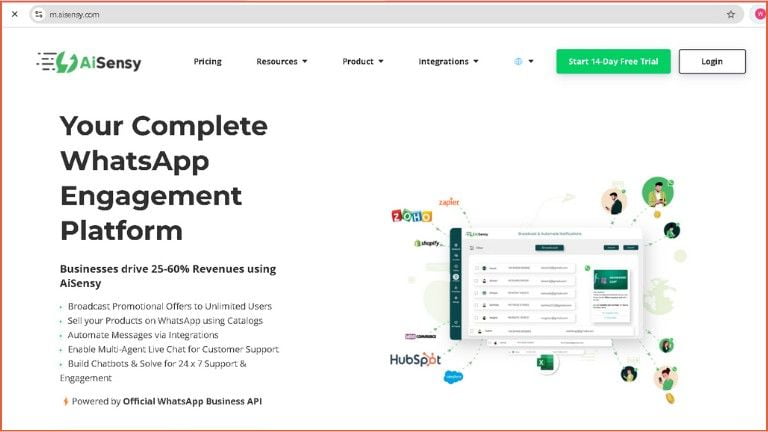Click the HubSpot logo in illustration

pos(415,360)
